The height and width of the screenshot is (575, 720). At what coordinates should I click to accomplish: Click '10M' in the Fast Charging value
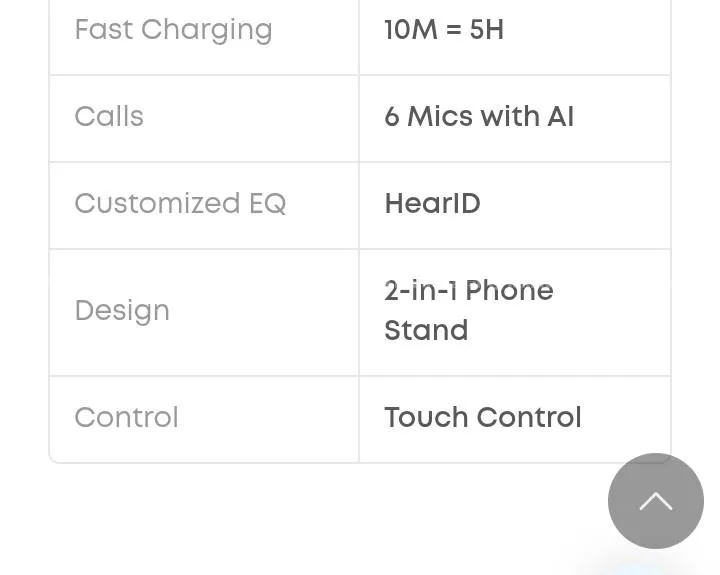tap(411, 30)
